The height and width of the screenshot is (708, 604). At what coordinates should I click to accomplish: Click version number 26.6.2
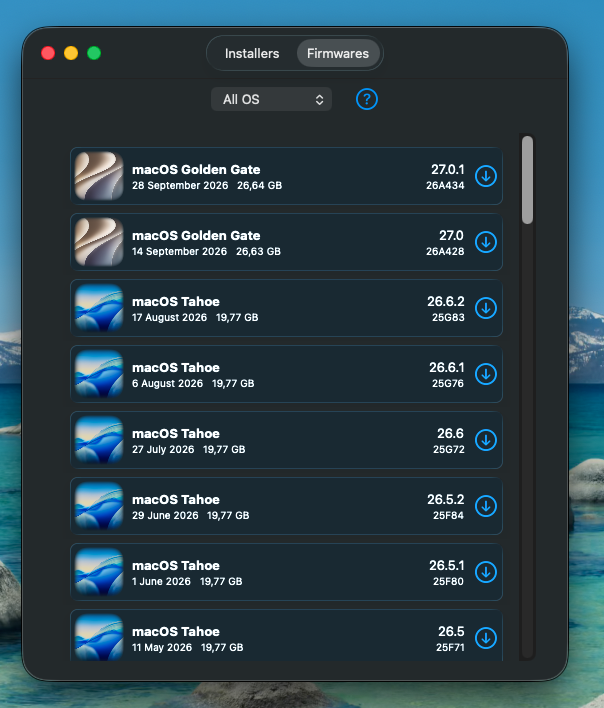click(446, 301)
